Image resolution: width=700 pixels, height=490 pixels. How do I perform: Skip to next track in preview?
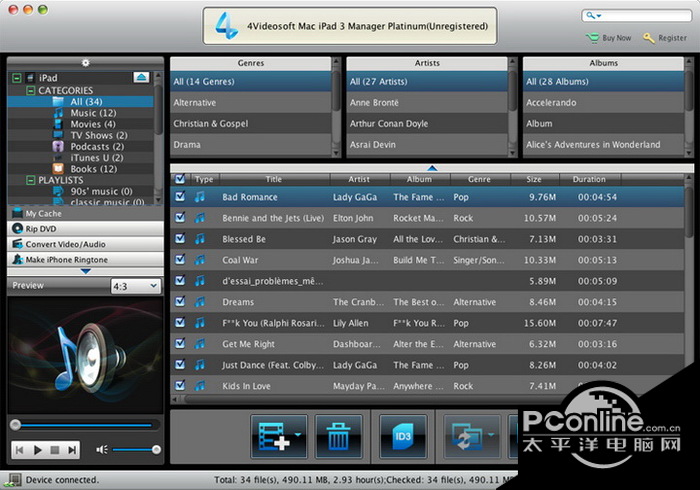pos(72,450)
